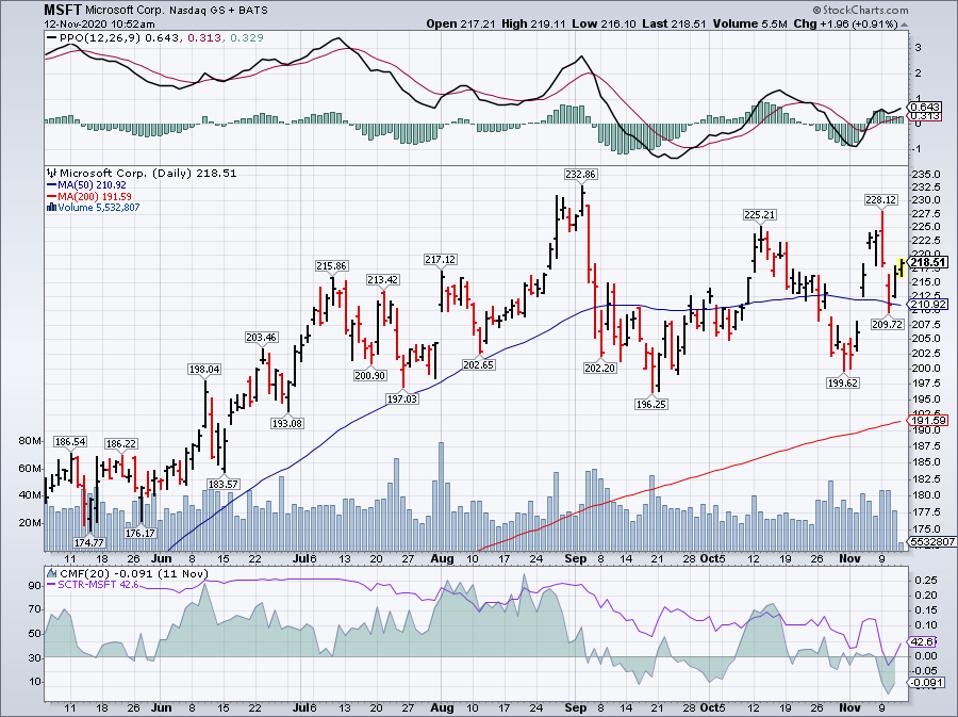958x717 pixels.
Task: Click the area chart icon before CMF(20)
Action: [53, 573]
